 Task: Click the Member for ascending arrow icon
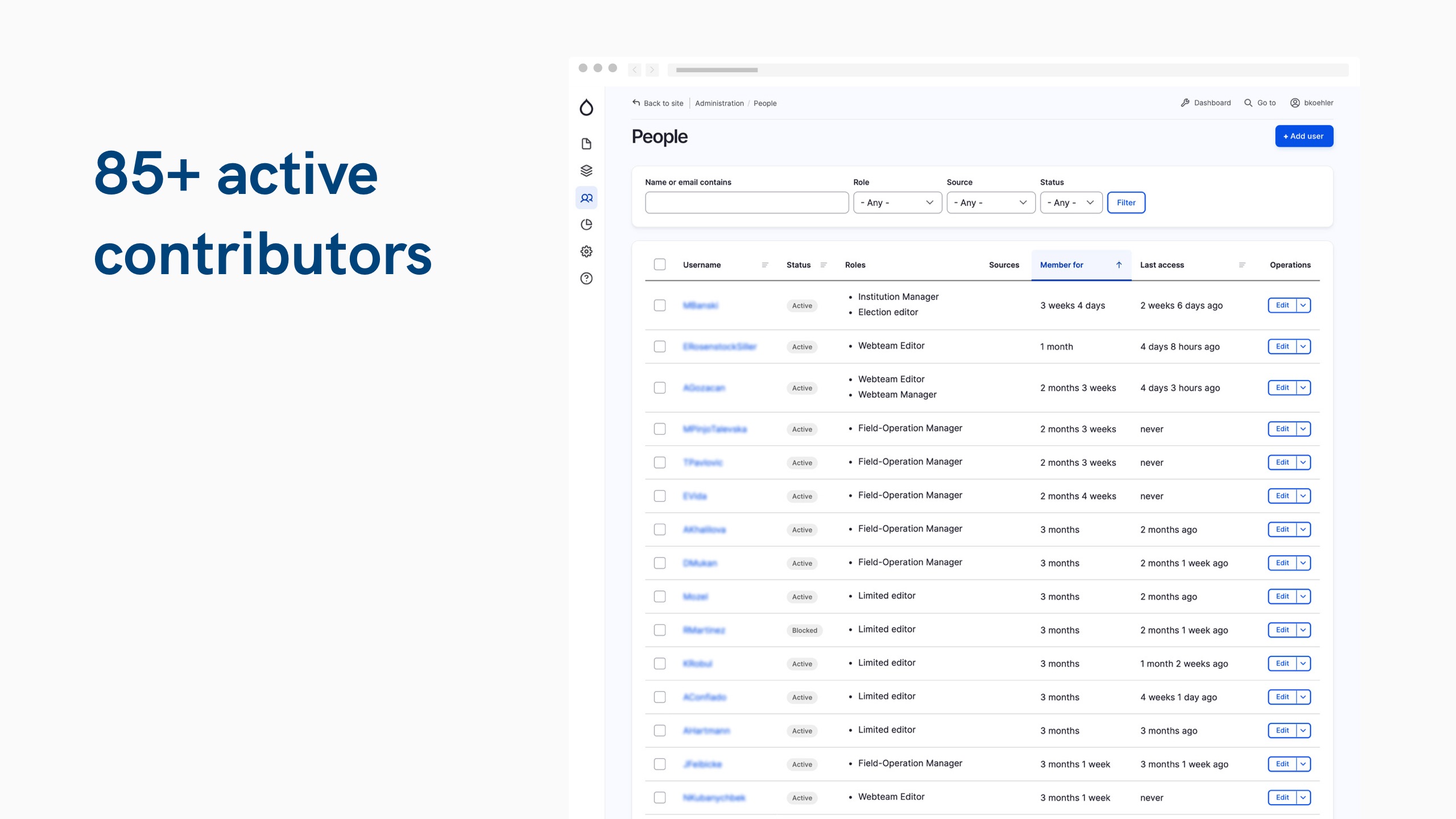1119,265
